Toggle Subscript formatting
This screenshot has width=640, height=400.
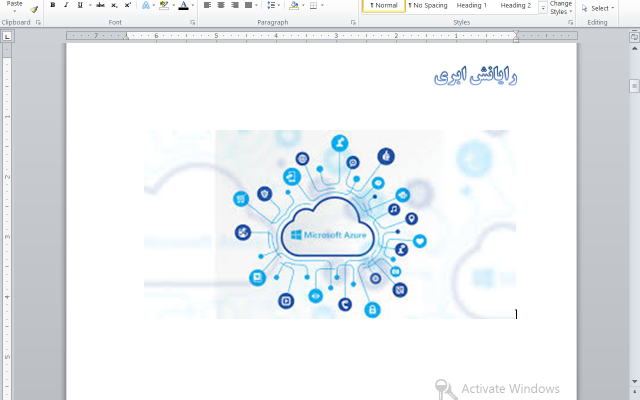pos(114,5)
